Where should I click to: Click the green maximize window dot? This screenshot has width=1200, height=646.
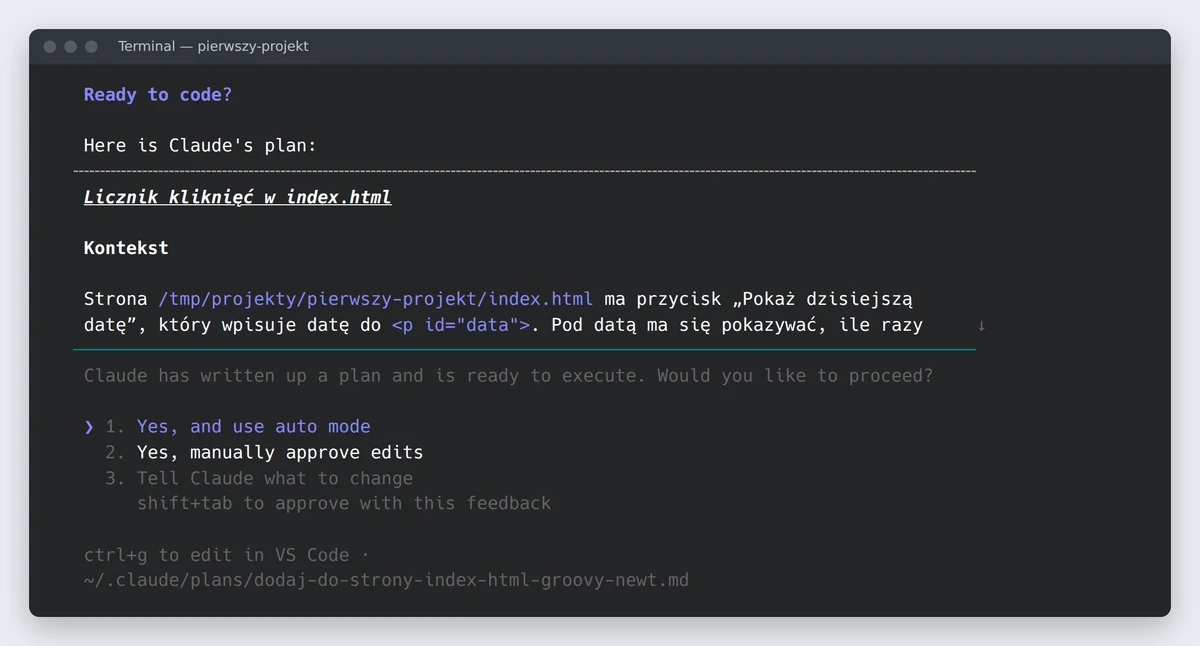(91, 47)
